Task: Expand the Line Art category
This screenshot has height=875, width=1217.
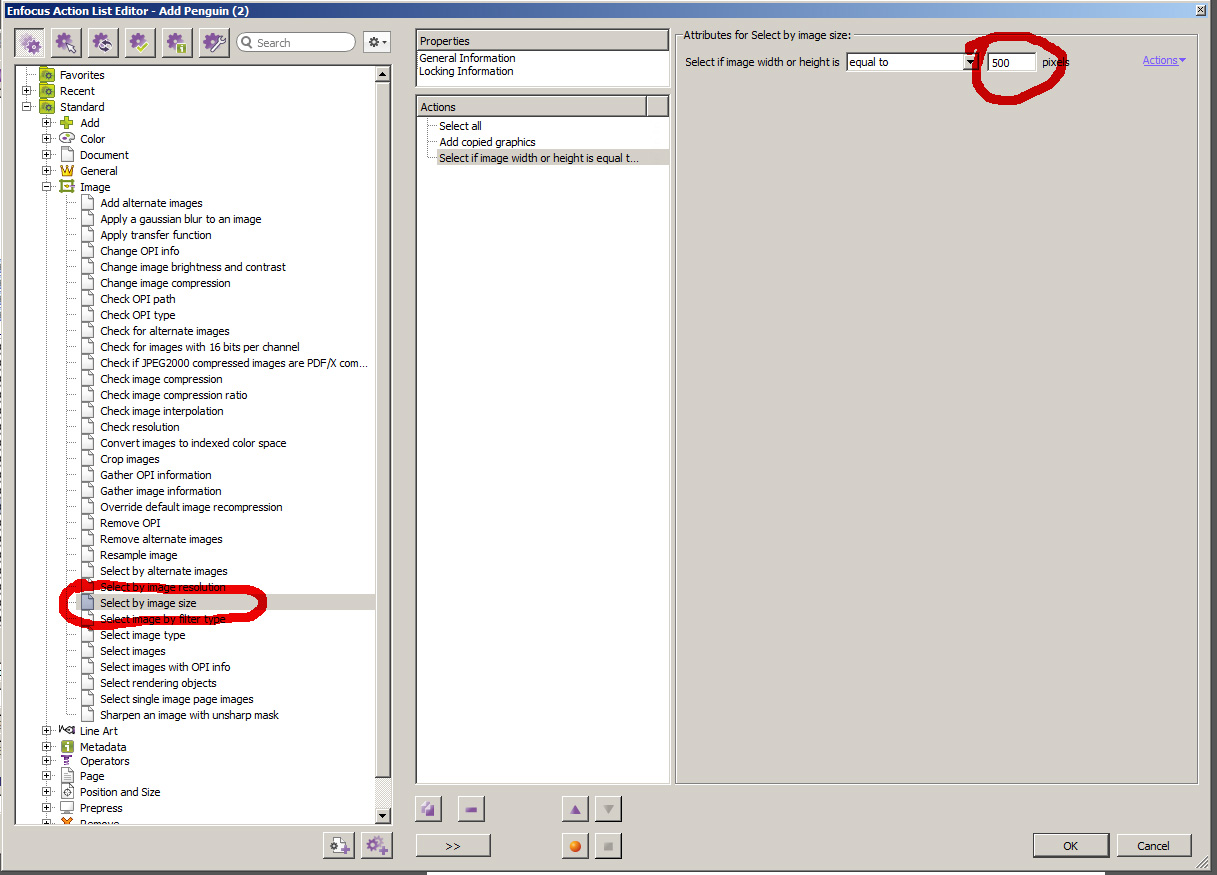Action: pos(47,731)
